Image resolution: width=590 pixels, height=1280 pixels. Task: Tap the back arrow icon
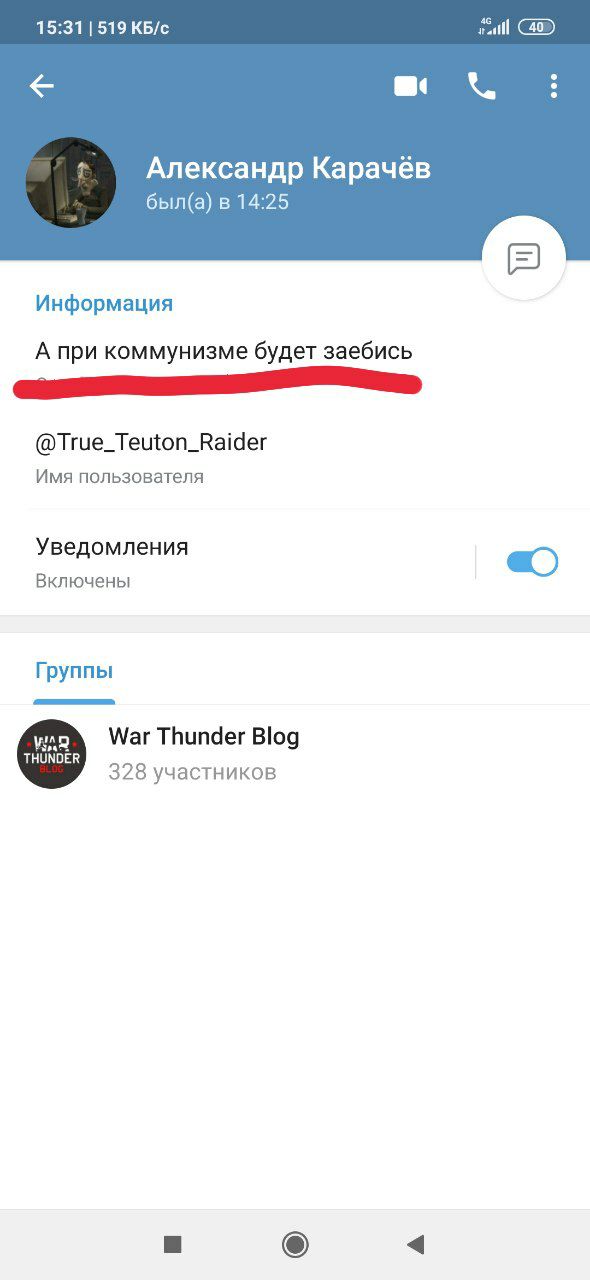click(x=41, y=87)
